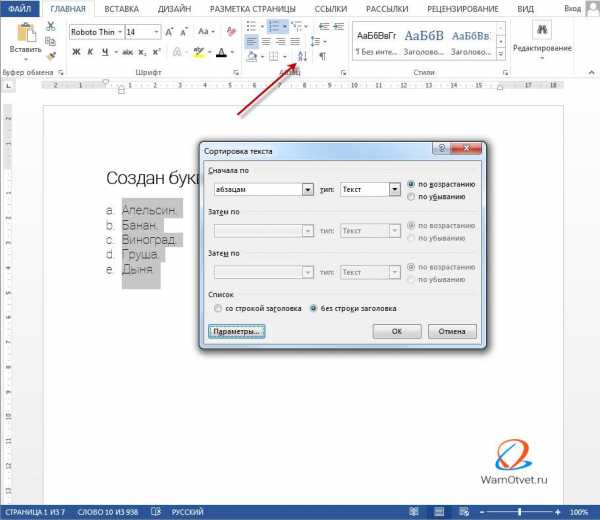Decrease font size with small A icon
Screen dimensions: 600x520
184,32
